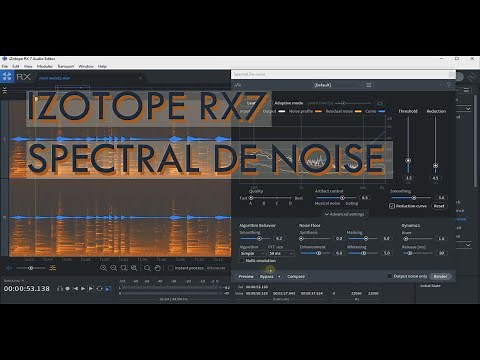The image size is (480, 360).
Task: Click the right panel vertical scrollbar
Action: click(x=475, y=140)
